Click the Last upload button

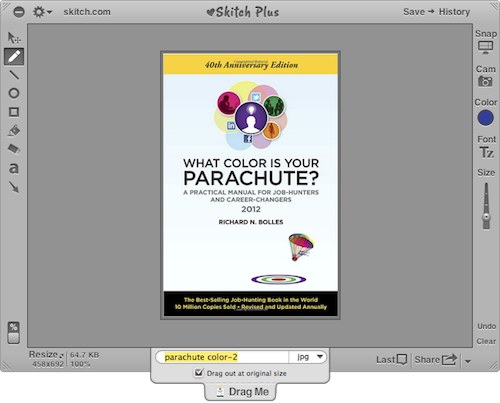[391, 360]
